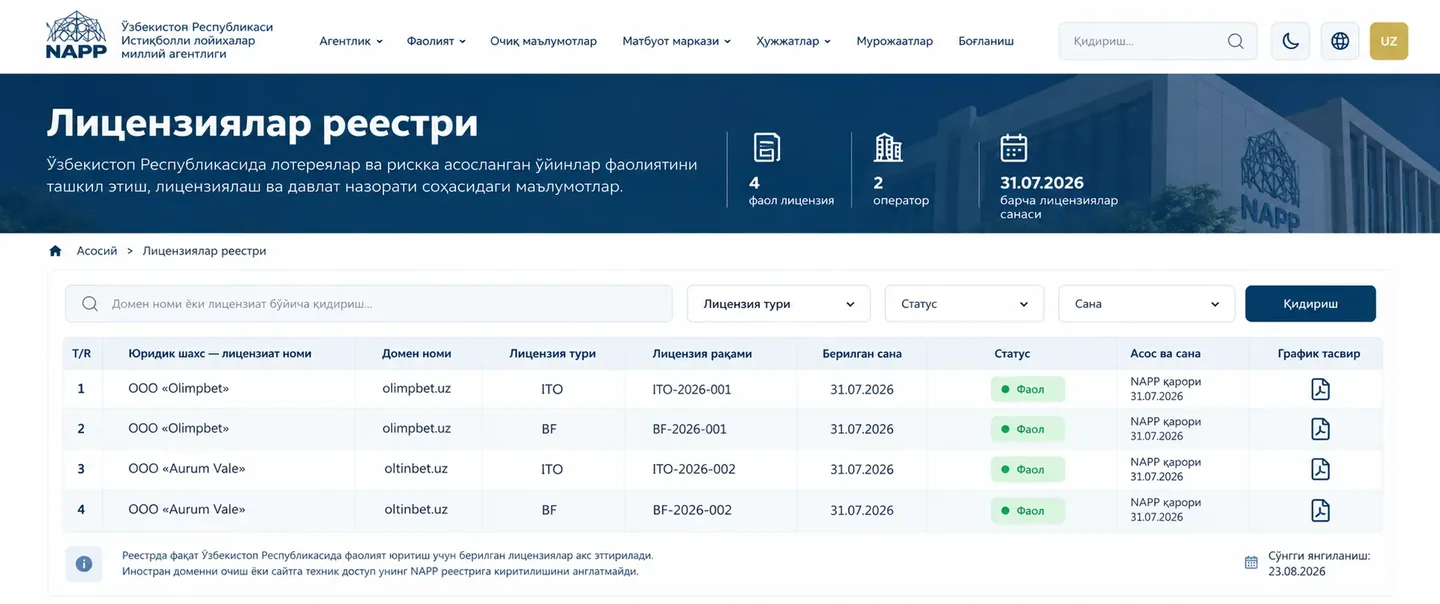Click olimpbet.uz in row 1
The width and height of the screenshot is (1440, 604).
click(x=417, y=389)
